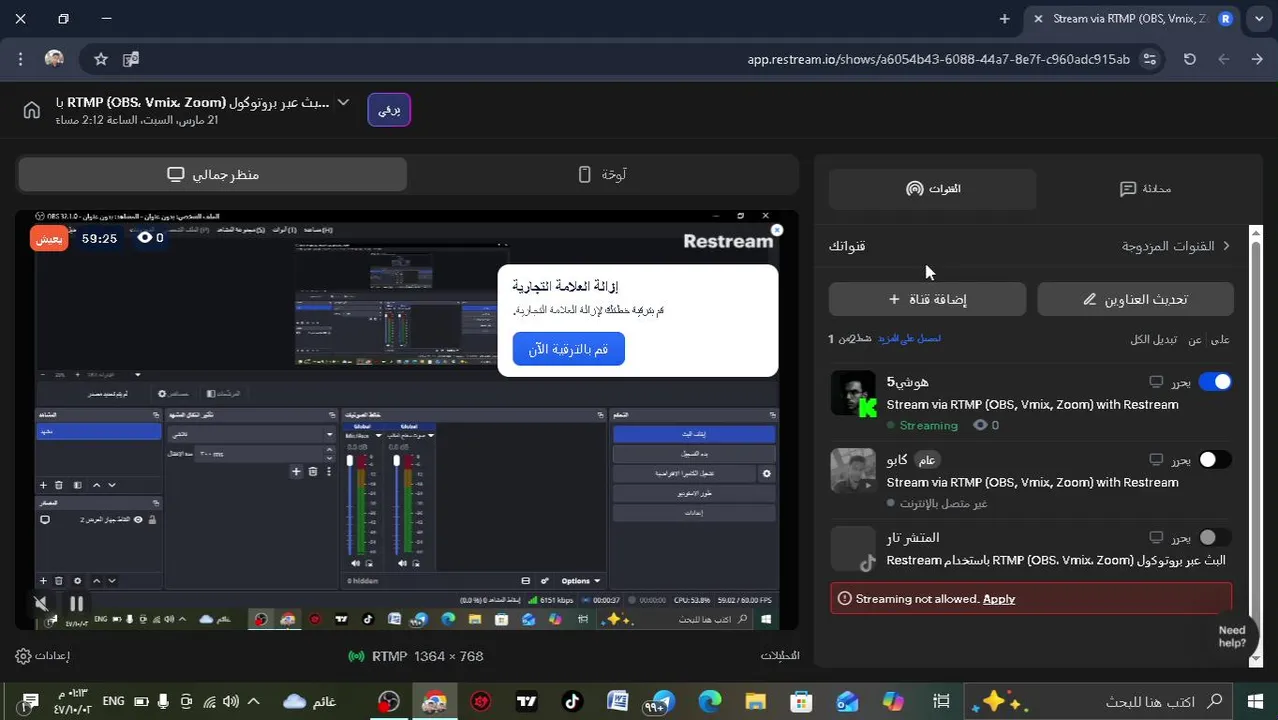This screenshot has width=1278, height=720.
Task: Open preview settings gear (إعدادات)
Action: coord(43,656)
